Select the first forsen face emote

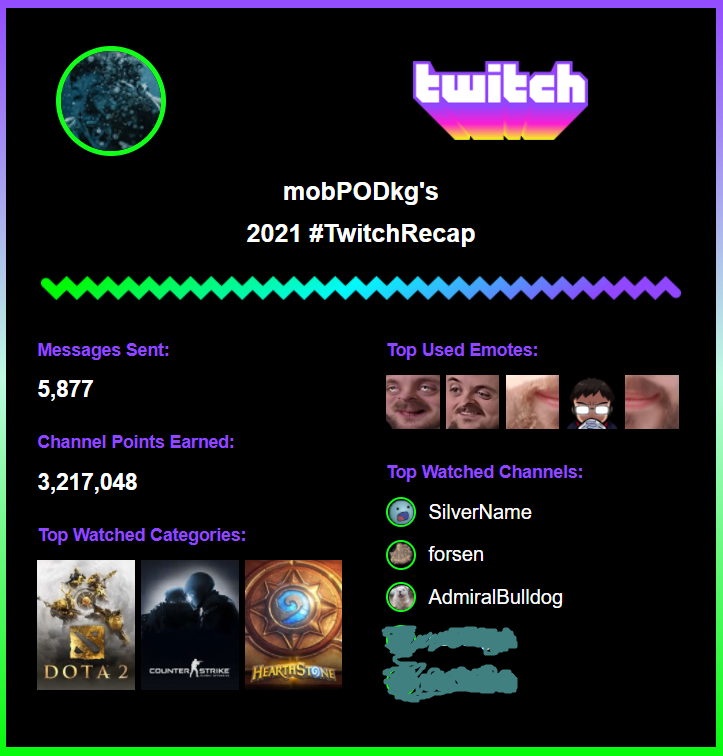click(x=413, y=402)
